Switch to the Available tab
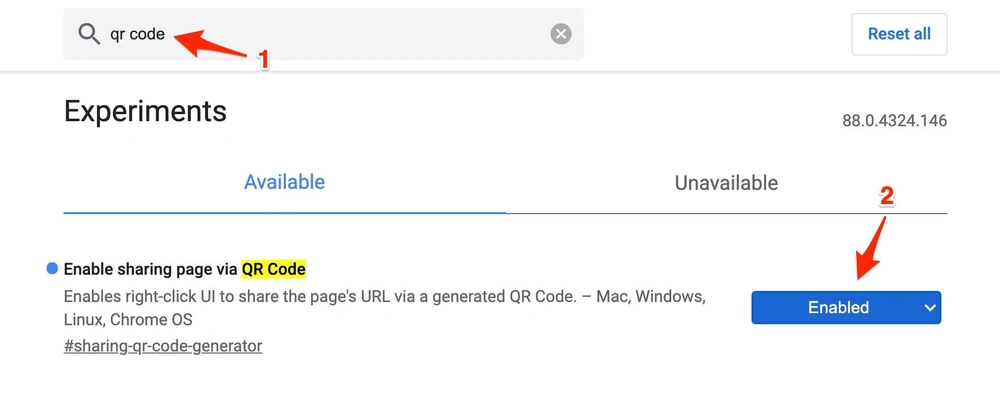This screenshot has height=401, width=1000. point(284,183)
